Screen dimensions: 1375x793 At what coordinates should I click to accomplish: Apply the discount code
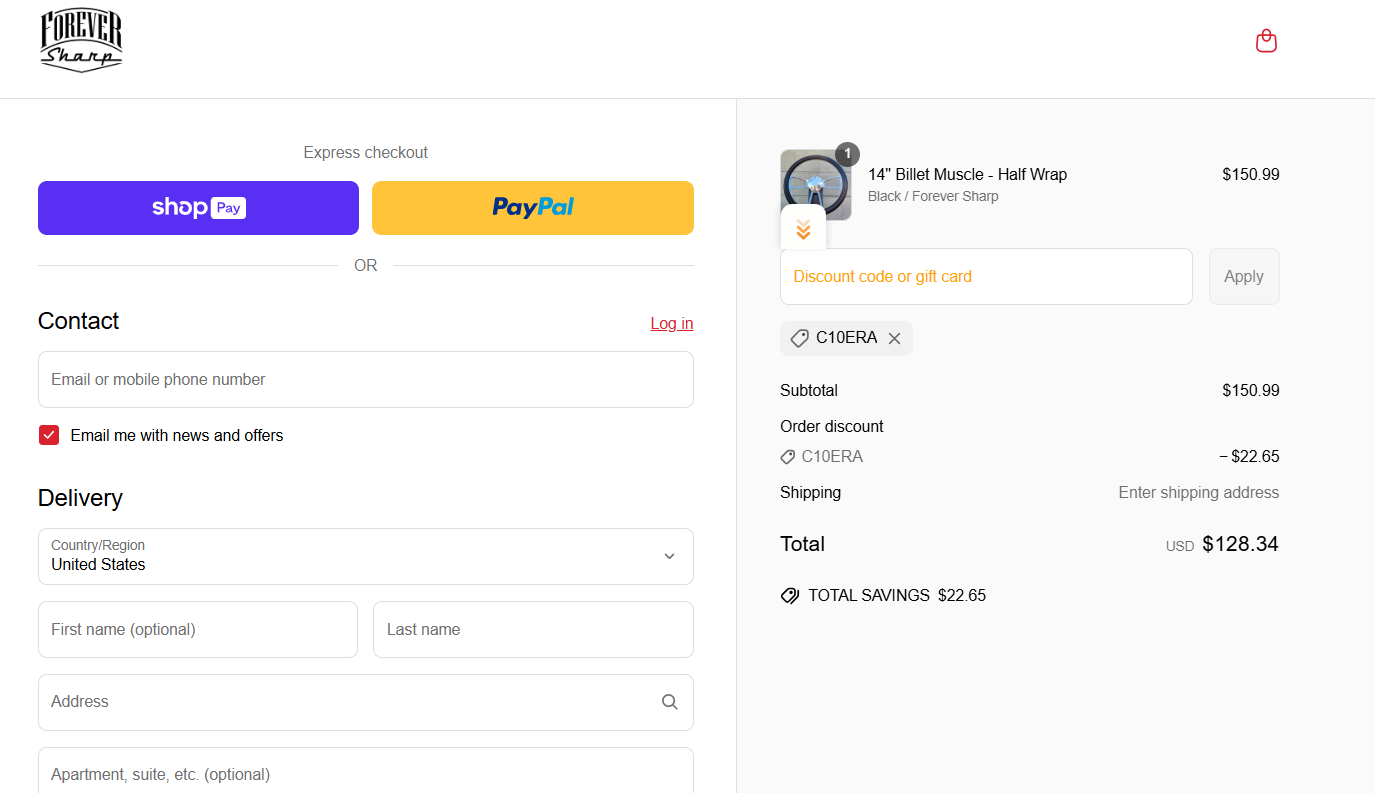(1243, 277)
